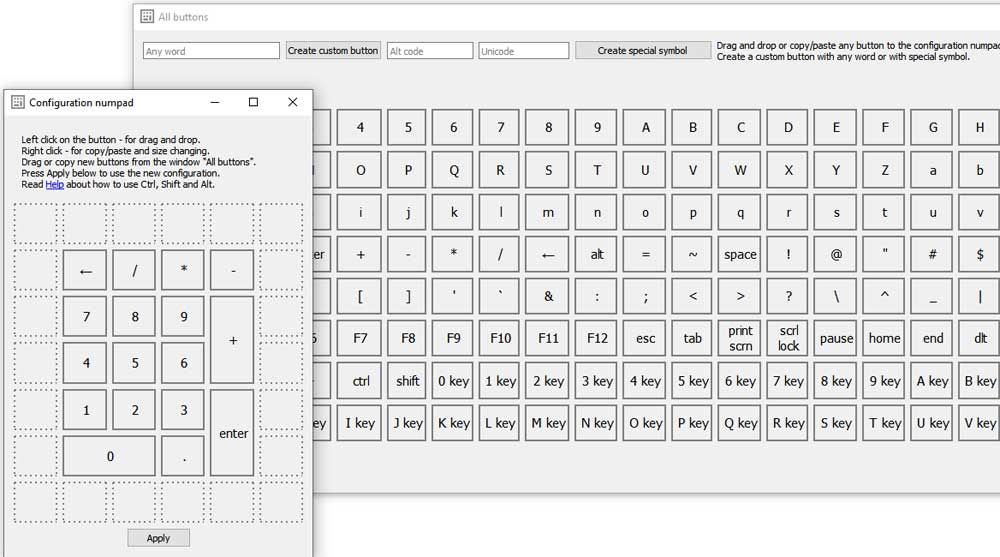Image resolution: width=1000 pixels, height=557 pixels.
Task: Click the F7 button
Action: 360,338
